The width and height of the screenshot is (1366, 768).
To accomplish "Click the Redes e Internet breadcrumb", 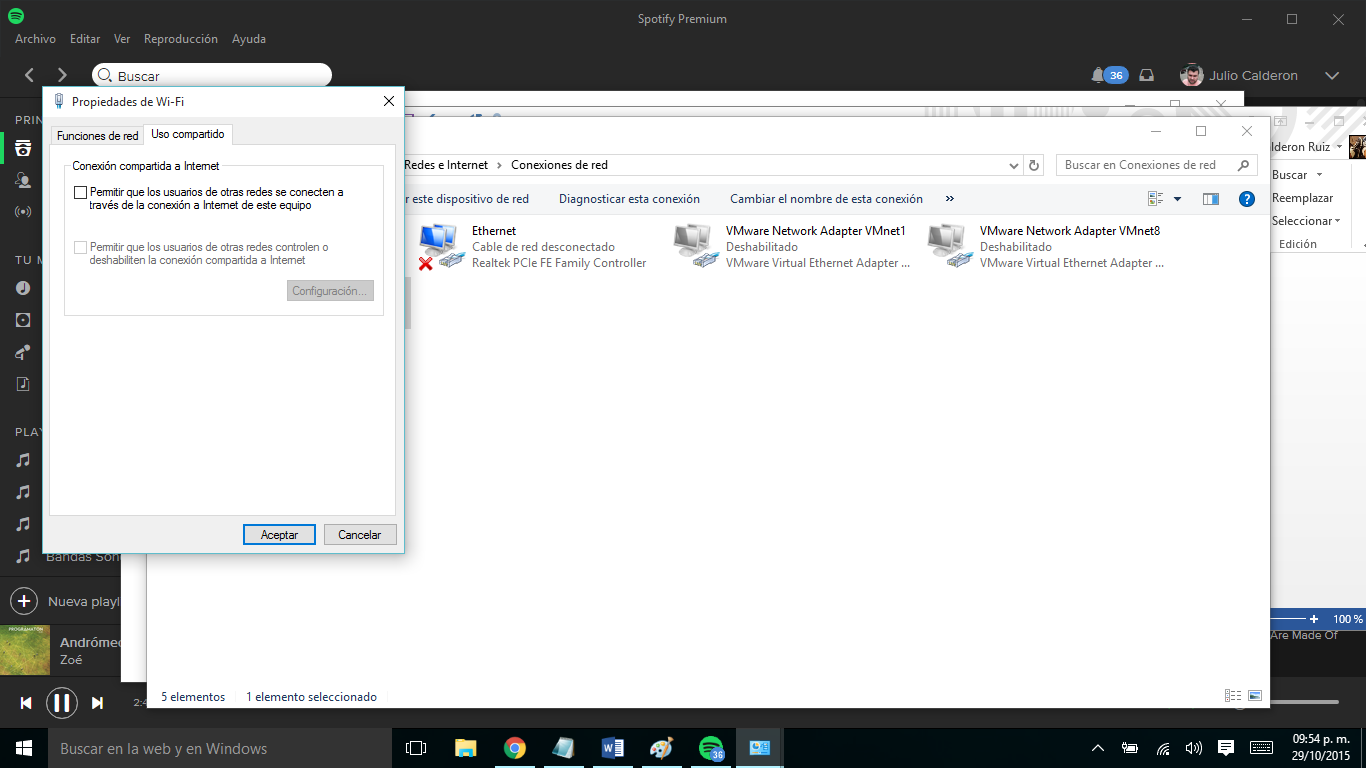I will (x=446, y=165).
